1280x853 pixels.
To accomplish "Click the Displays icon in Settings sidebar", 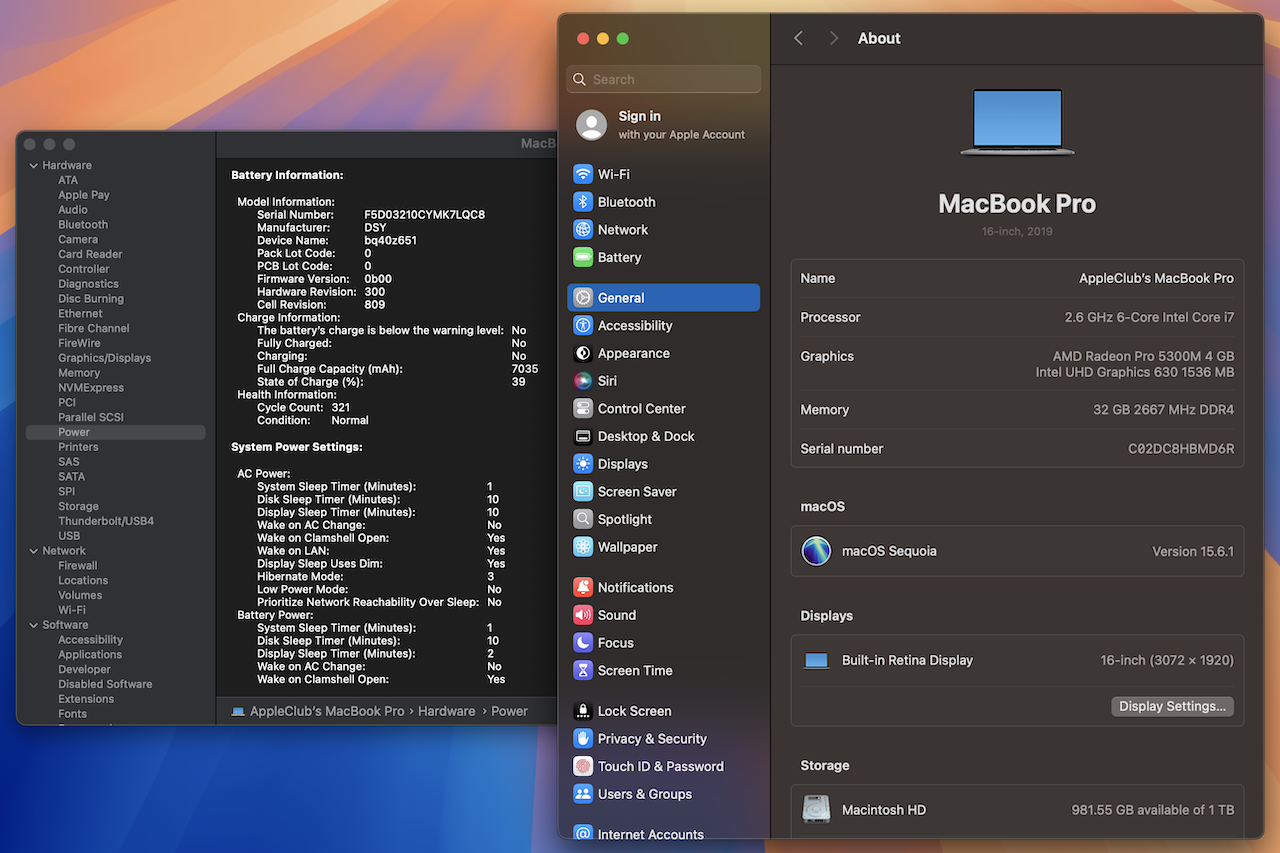I will point(583,464).
